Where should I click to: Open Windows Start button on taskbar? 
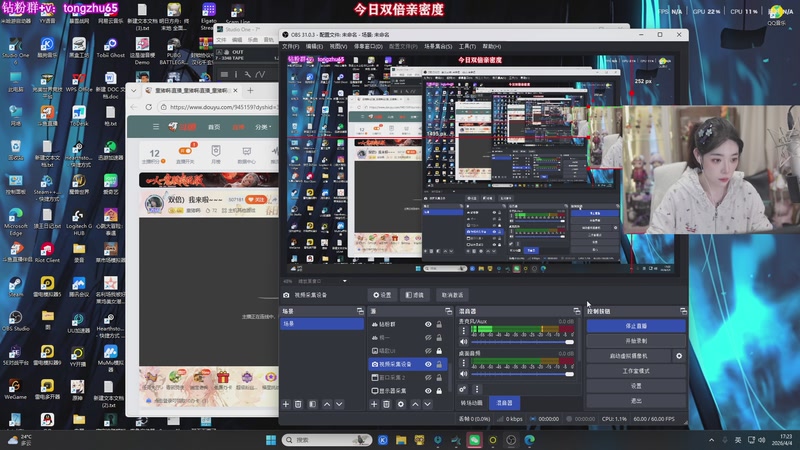coord(271,440)
